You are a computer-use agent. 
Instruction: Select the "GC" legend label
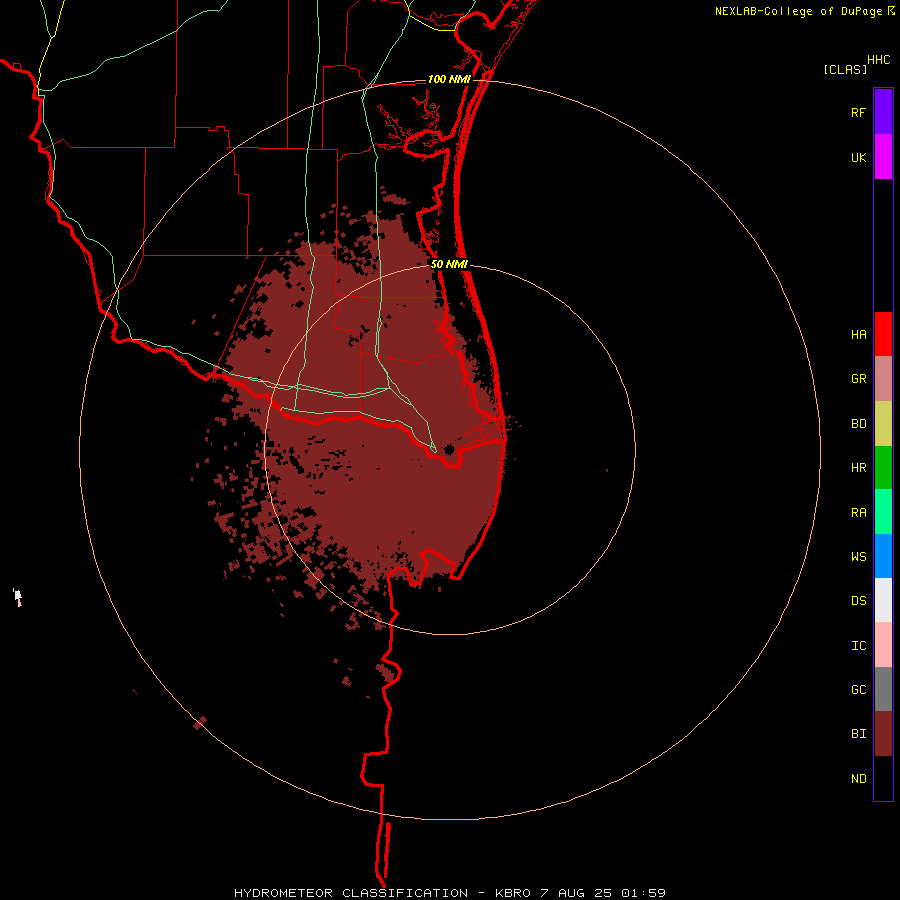pyautogui.click(x=858, y=690)
